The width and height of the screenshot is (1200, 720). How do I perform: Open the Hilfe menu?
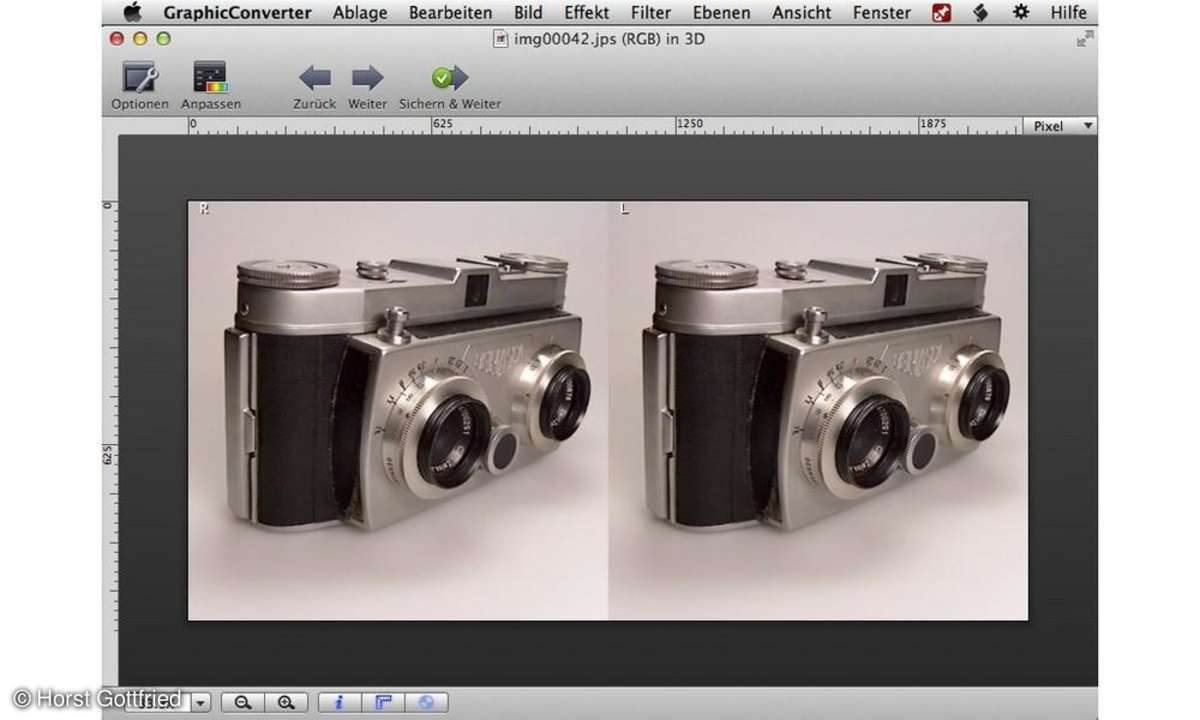(x=1069, y=13)
